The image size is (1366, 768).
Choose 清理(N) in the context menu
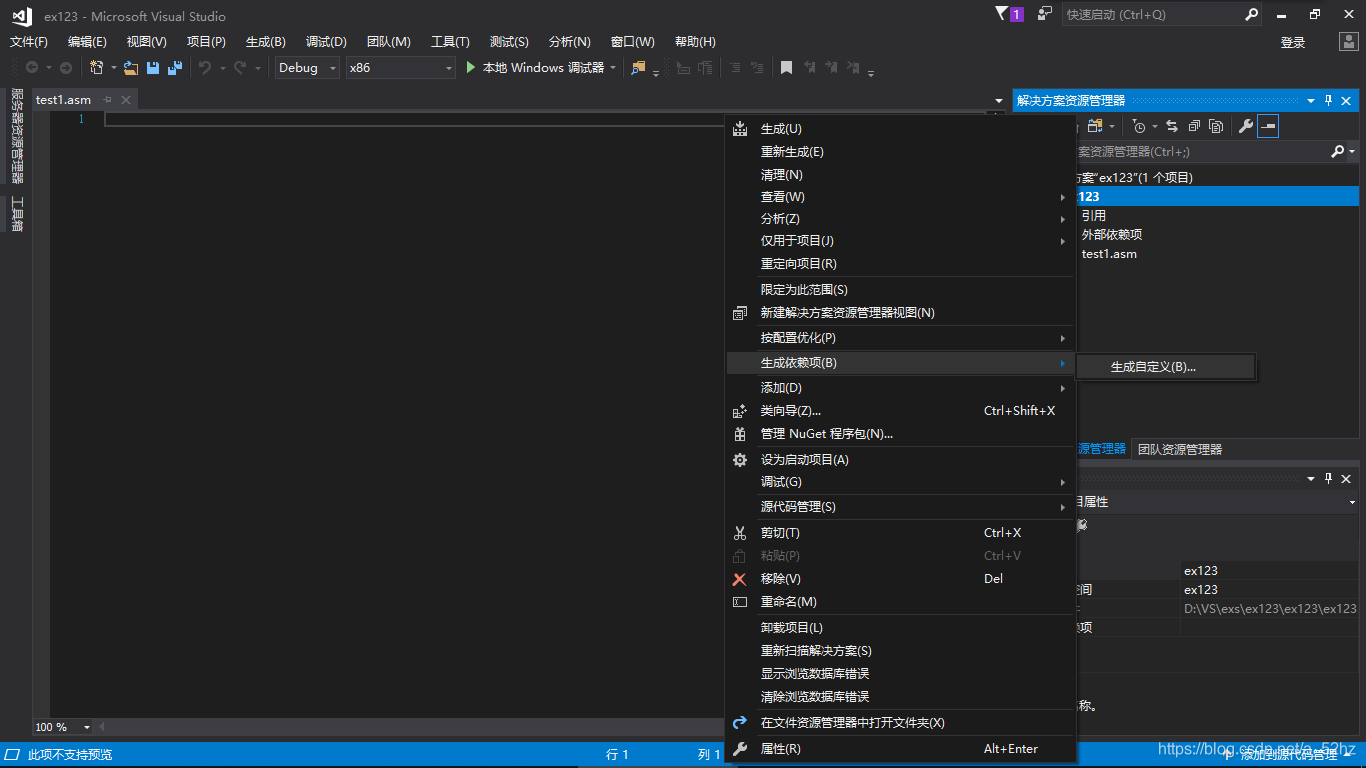coord(900,175)
